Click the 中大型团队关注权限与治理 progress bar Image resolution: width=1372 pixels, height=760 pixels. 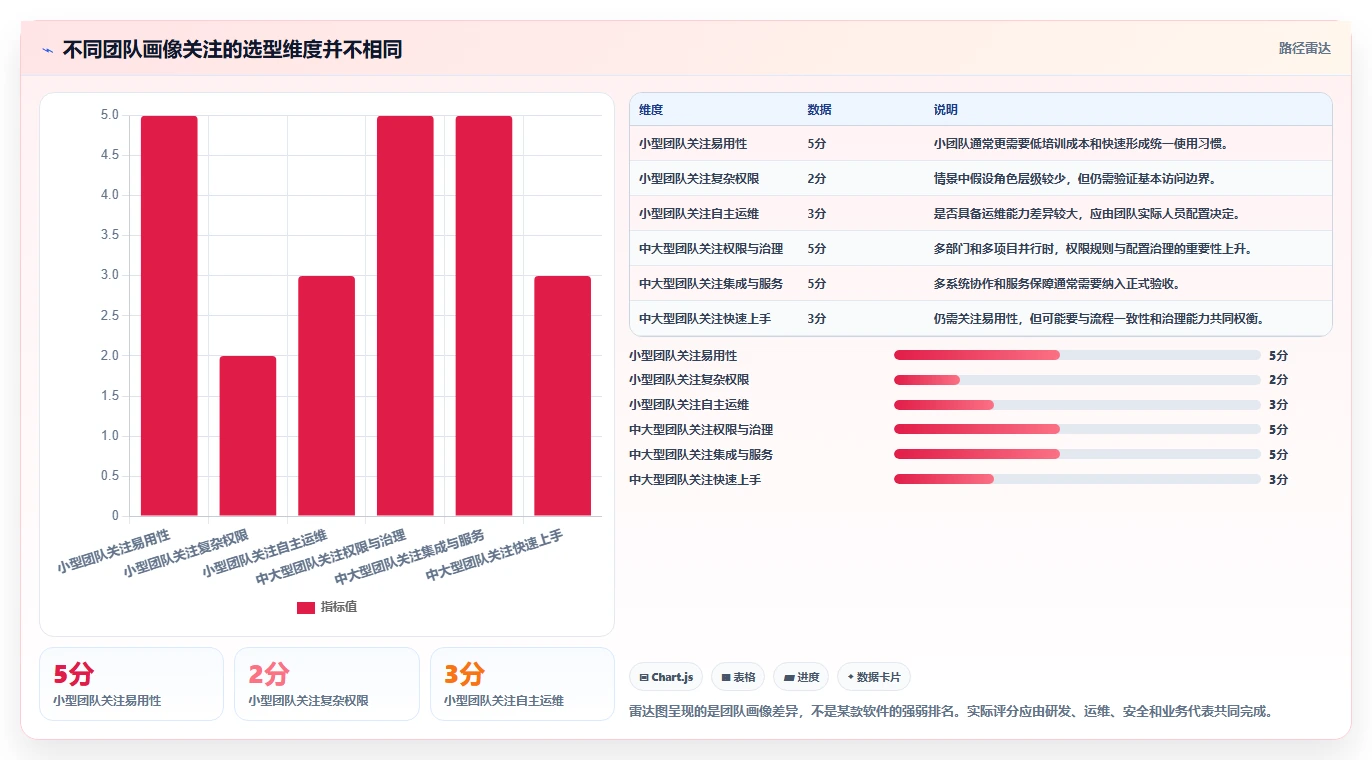pyautogui.click(x=1077, y=429)
